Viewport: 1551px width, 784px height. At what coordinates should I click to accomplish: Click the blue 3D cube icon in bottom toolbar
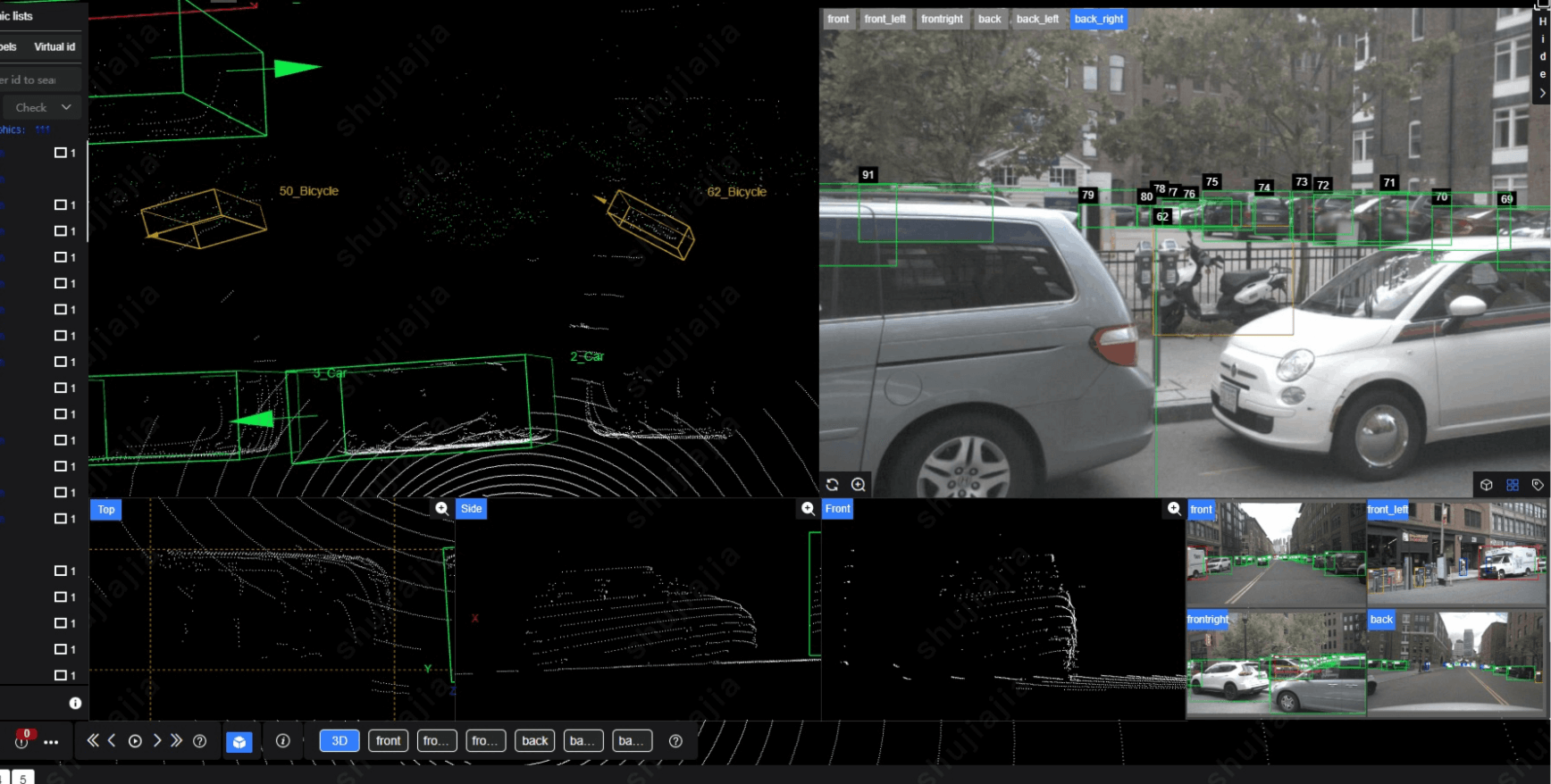(239, 742)
